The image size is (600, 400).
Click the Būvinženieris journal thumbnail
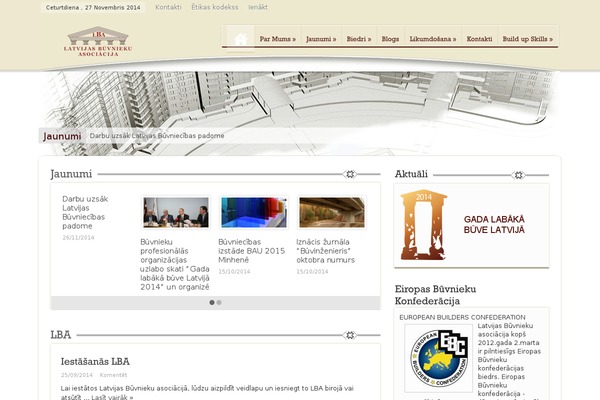pos(332,212)
